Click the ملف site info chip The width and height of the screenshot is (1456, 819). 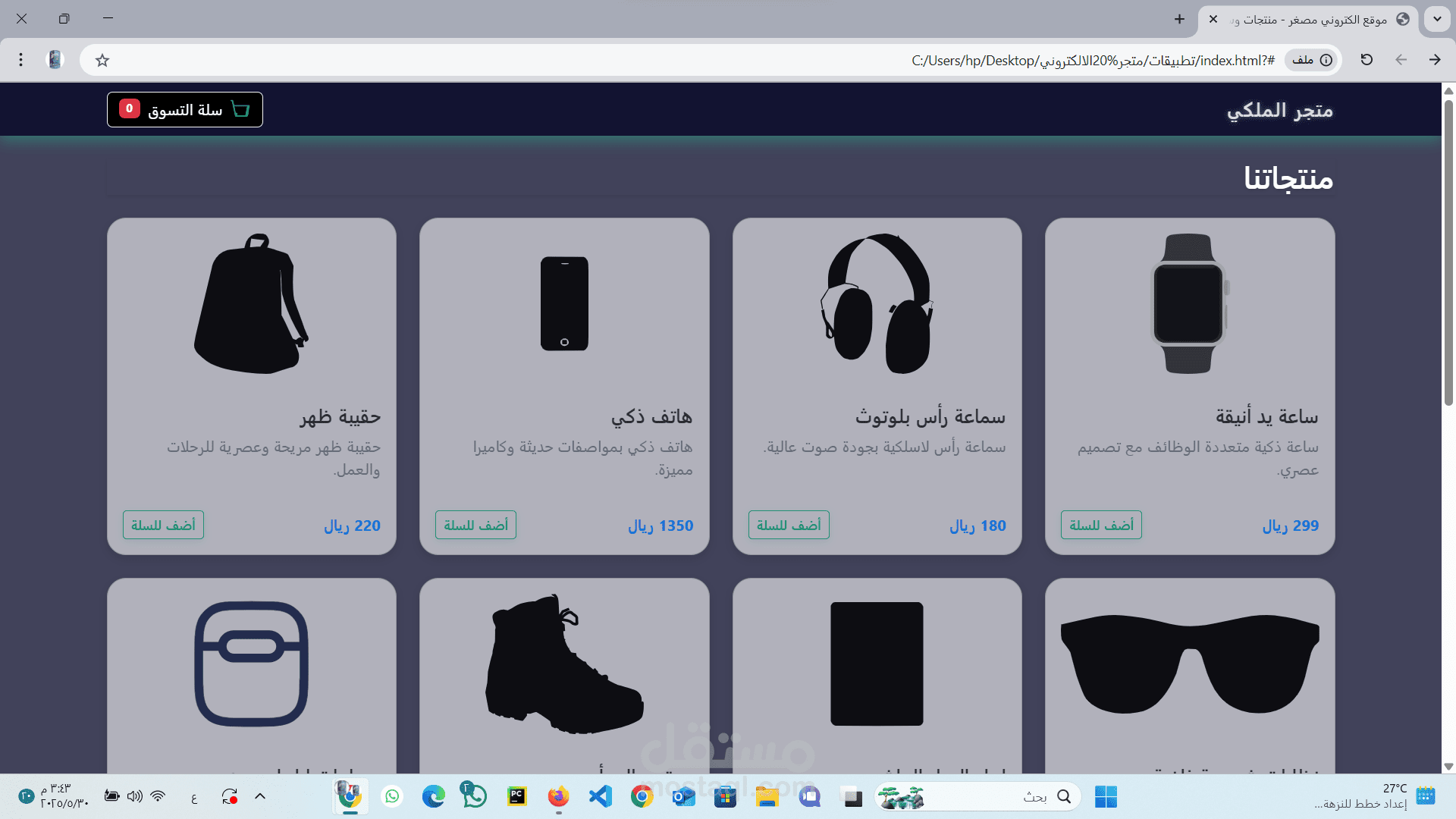pos(1311,60)
